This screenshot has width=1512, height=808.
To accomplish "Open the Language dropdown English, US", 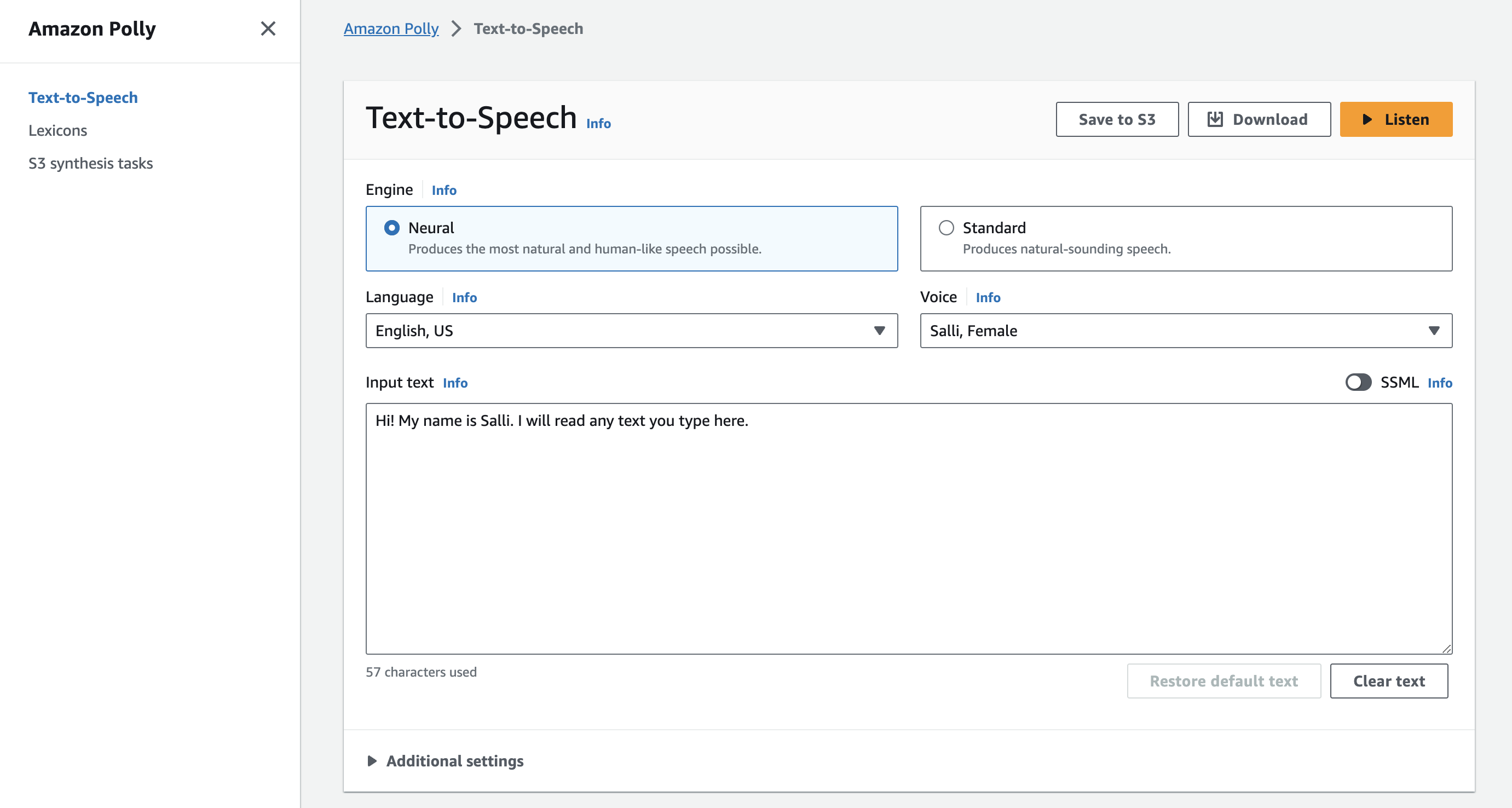I will pos(632,330).
